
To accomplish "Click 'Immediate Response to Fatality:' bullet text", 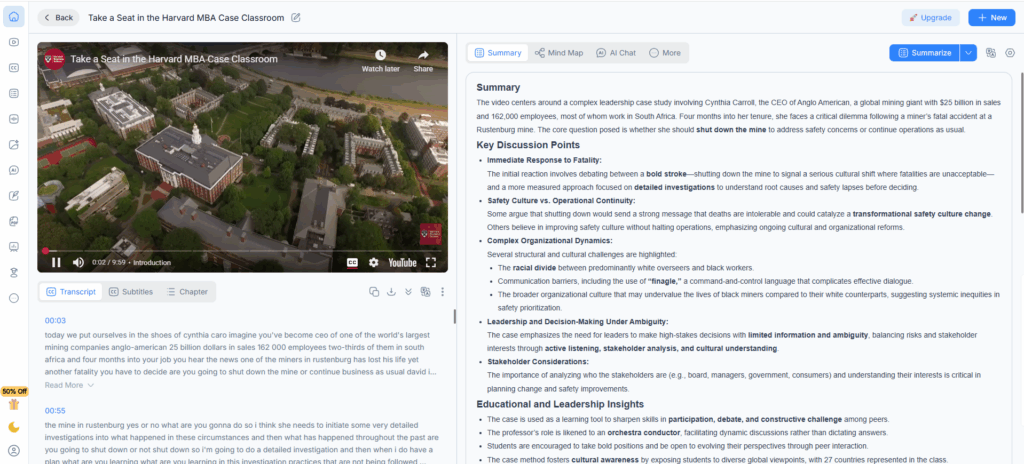I will tap(544, 160).
